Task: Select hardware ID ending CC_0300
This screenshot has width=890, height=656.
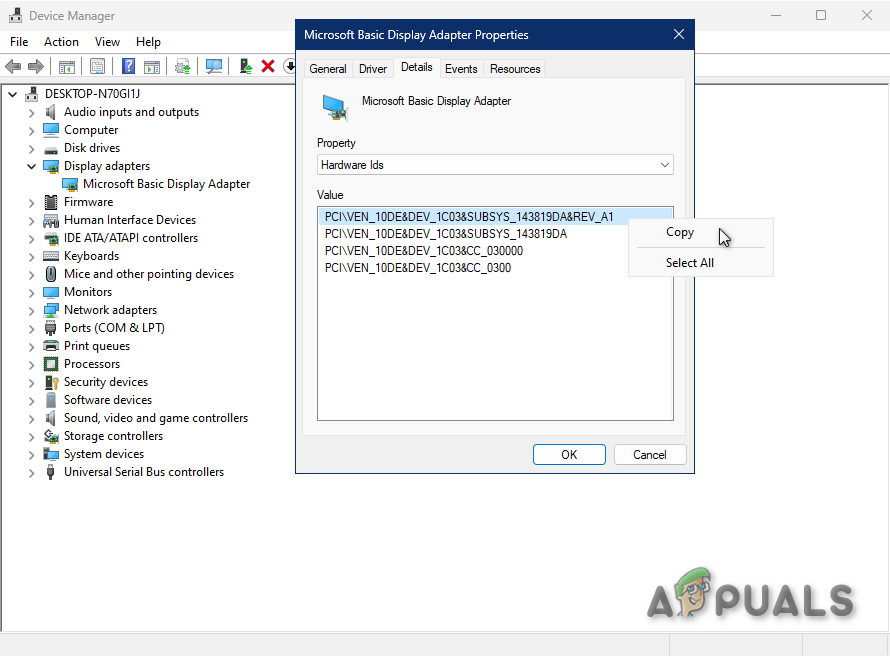Action: (x=418, y=268)
